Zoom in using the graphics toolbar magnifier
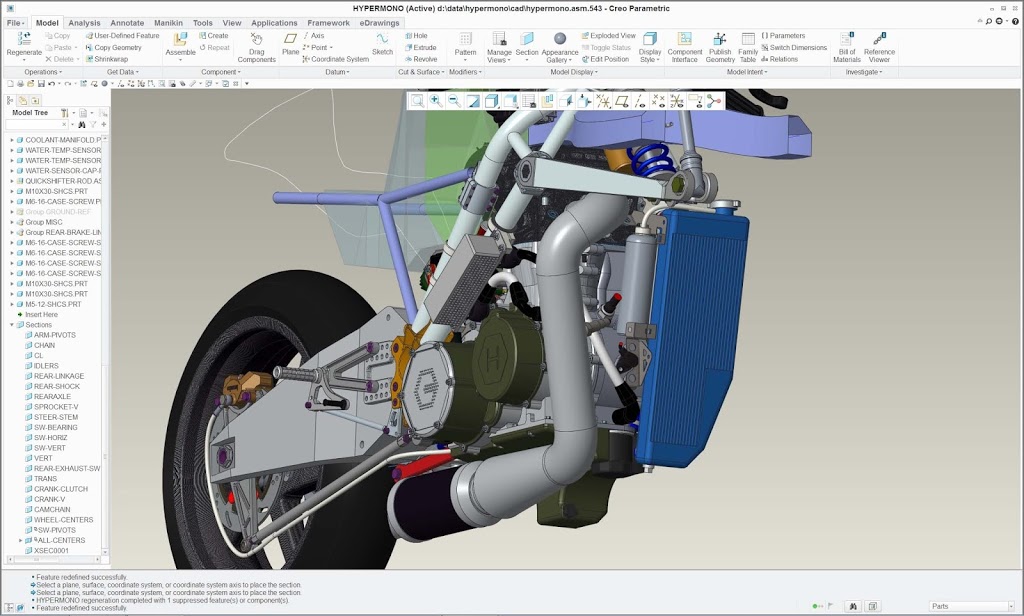Image resolution: width=1024 pixels, height=616 pixels. 435,100
